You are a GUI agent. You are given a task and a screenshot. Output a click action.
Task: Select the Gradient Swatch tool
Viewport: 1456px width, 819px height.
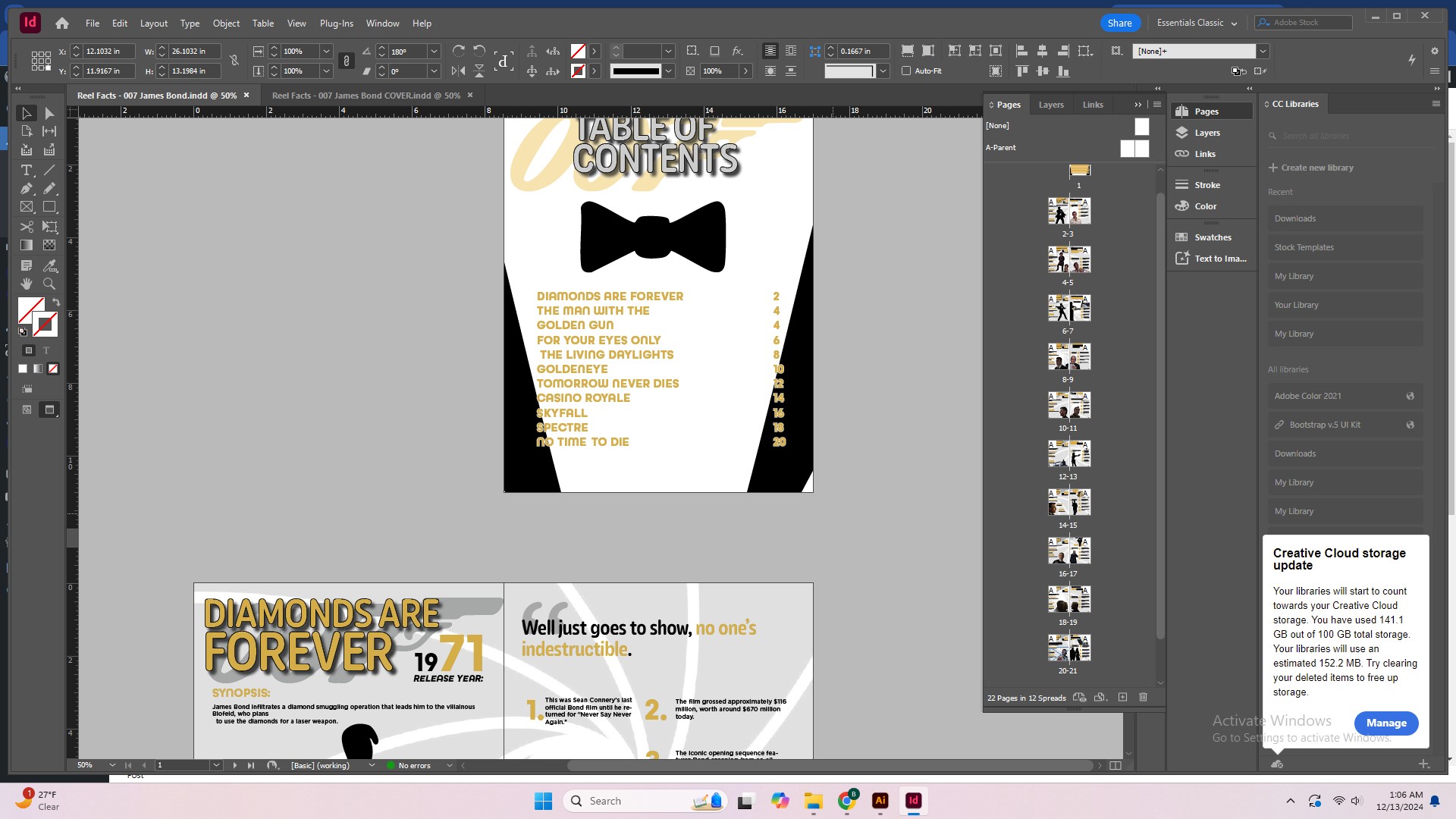click(27, 245)
